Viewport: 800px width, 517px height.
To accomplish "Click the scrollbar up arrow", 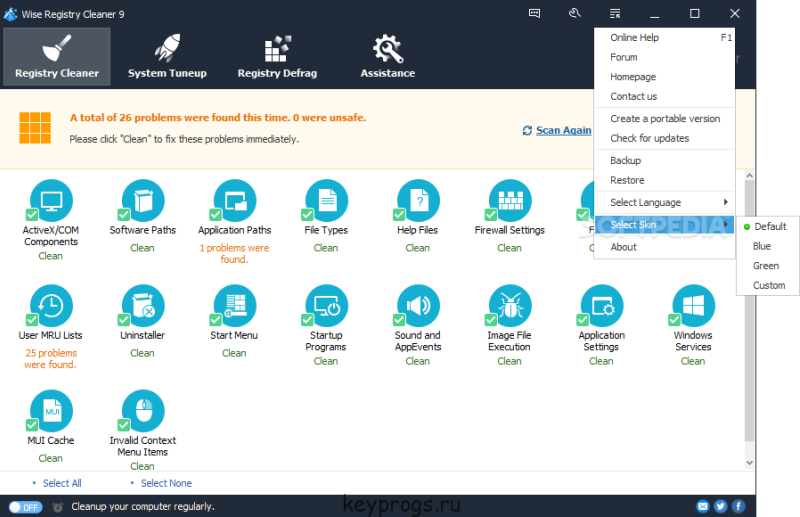I will [x=749, y=175].
